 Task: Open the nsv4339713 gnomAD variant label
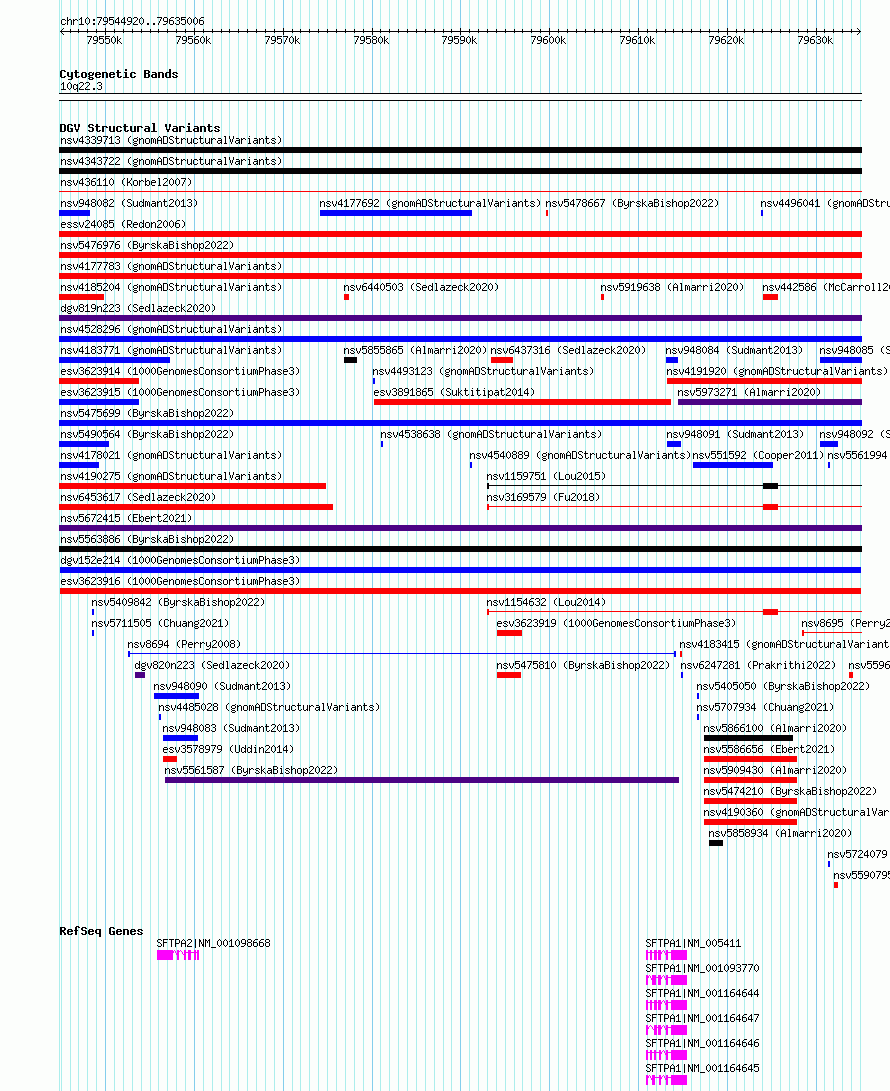tap(171, 140)
